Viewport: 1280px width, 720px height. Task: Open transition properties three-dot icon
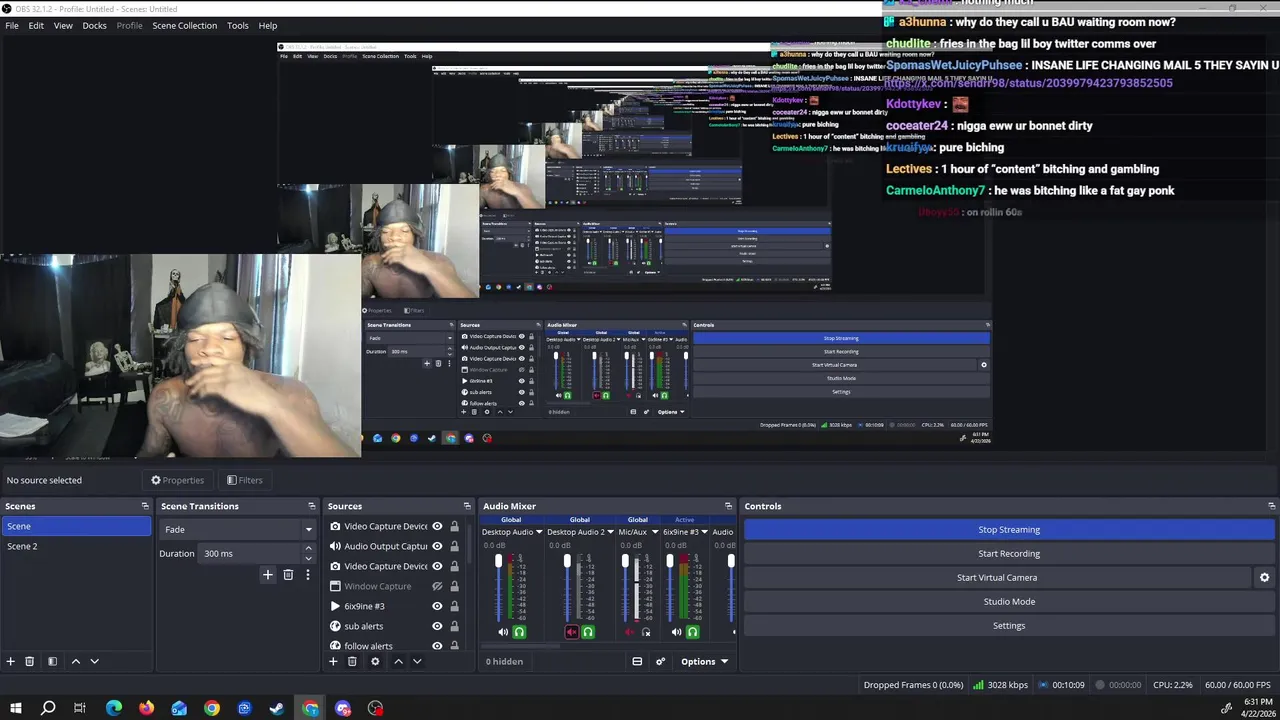click(308, 575)
